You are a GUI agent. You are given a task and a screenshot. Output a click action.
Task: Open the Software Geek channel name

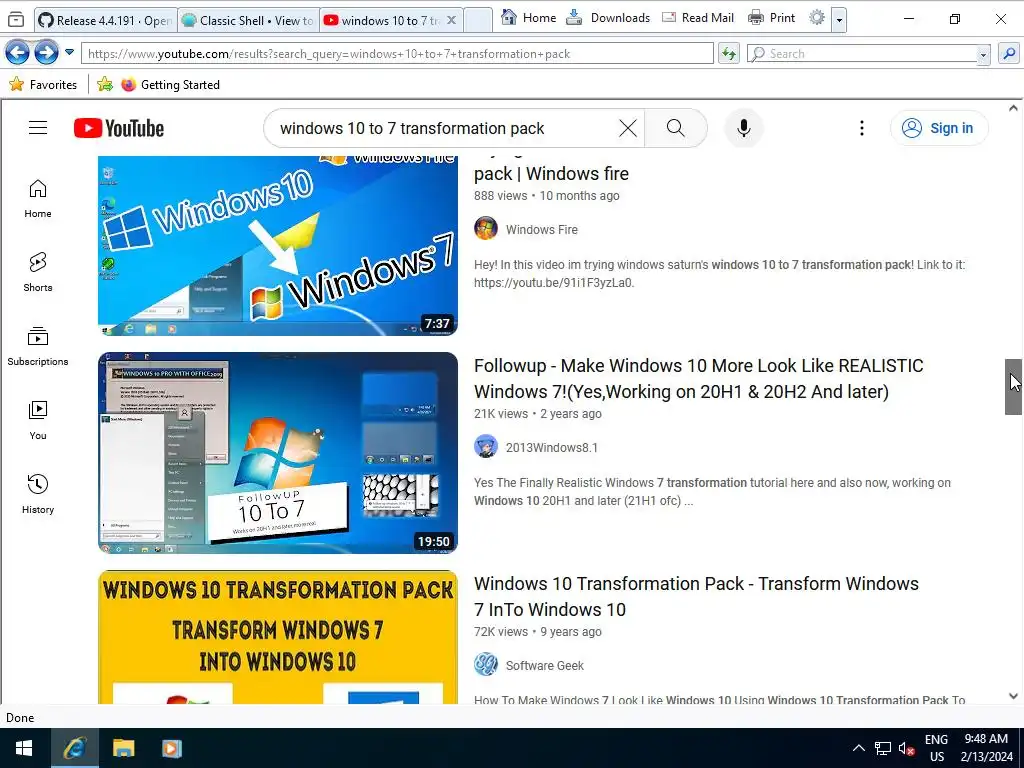[x=545, y=665]
